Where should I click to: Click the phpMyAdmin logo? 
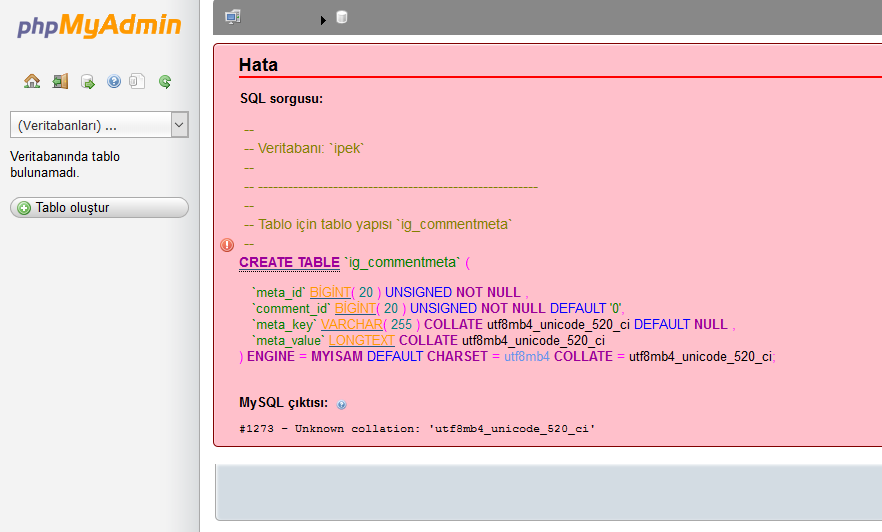coord(99,26)
